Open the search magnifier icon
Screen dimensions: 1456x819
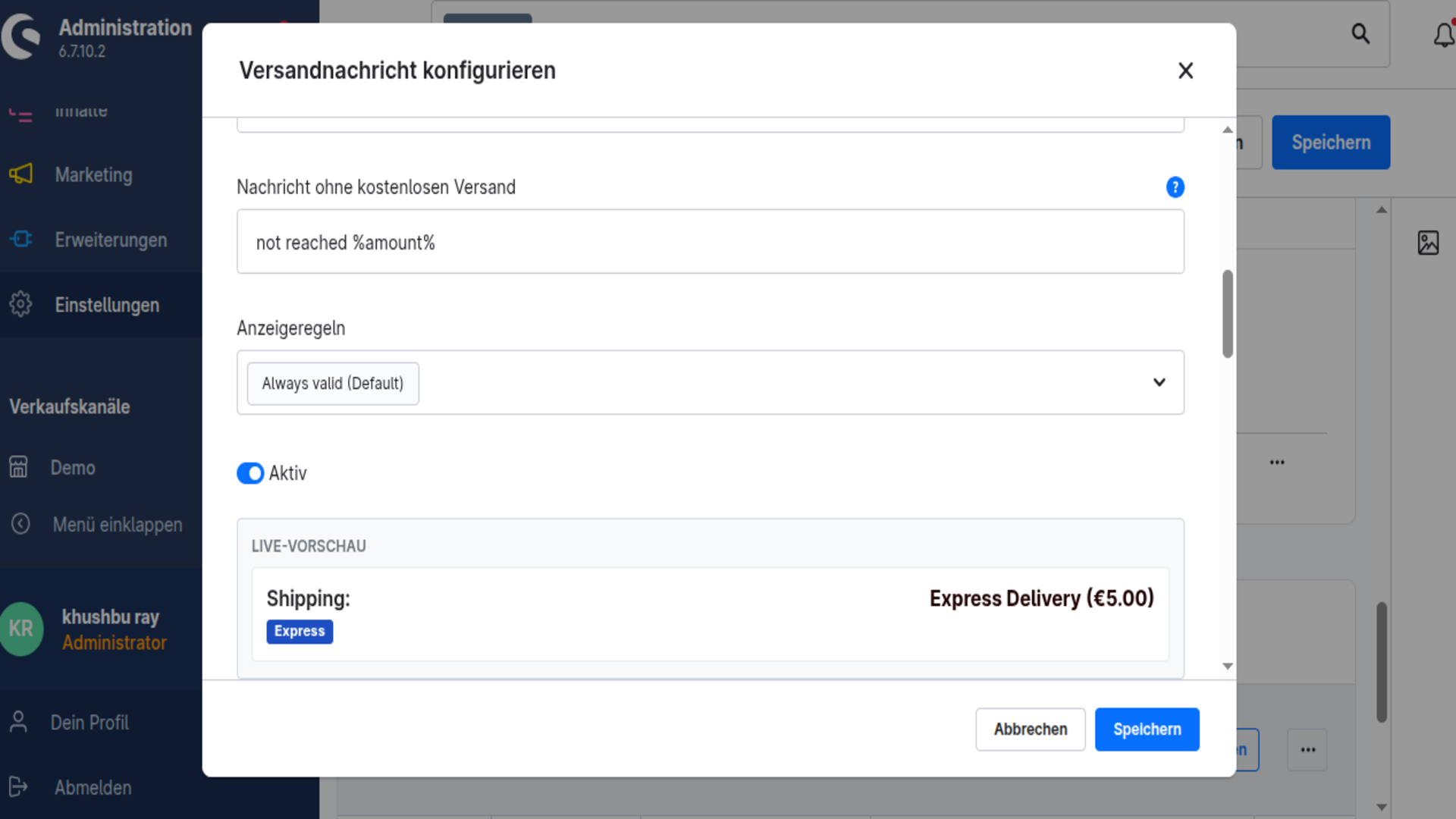(1360, 34)
